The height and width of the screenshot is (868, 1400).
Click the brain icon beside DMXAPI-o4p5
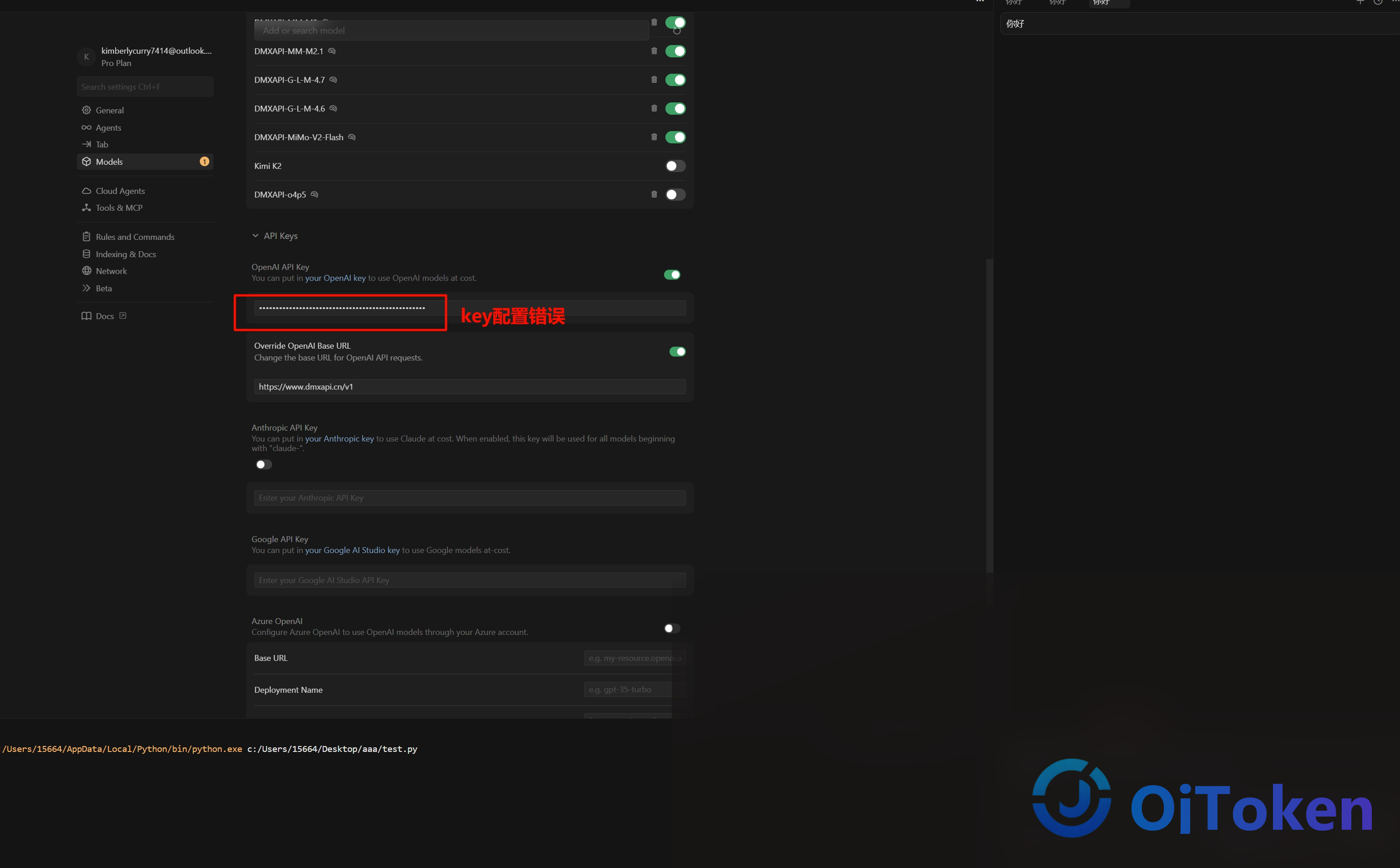point(314,195)
